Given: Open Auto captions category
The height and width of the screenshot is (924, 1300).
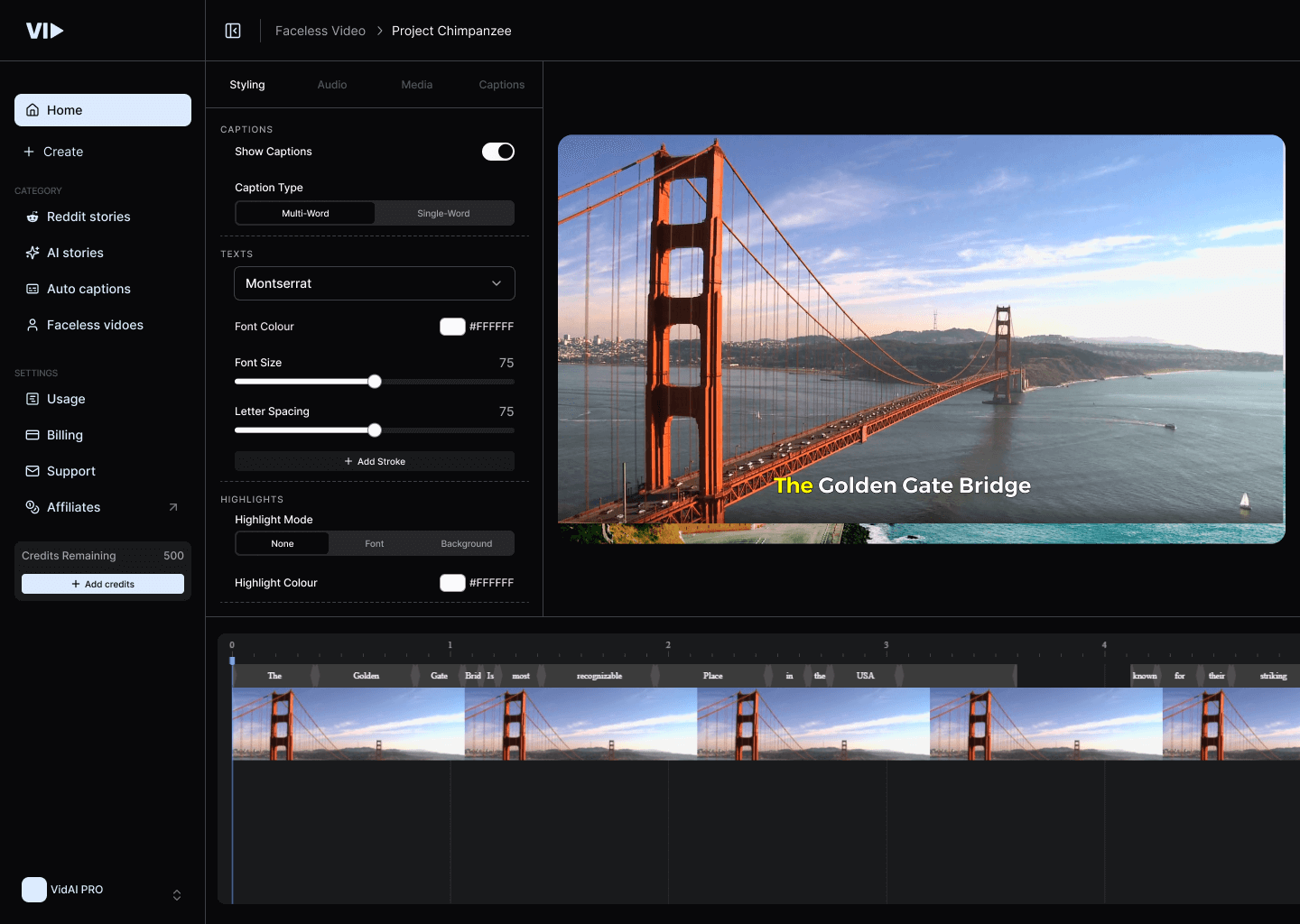Looking at the screenshot, I should (x=88, y=289).
